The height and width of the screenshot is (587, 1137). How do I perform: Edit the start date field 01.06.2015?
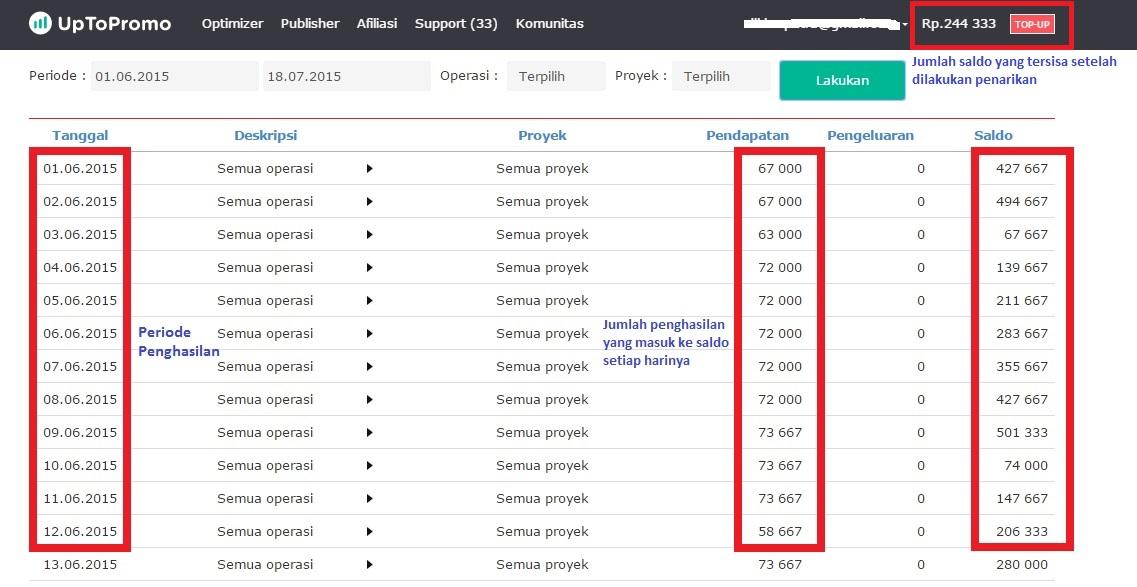click(x=174, y=77)
